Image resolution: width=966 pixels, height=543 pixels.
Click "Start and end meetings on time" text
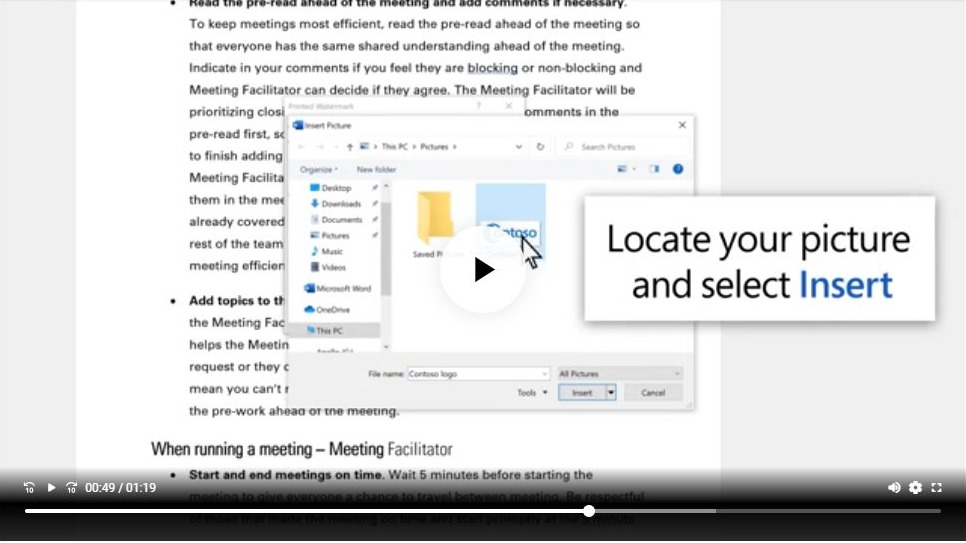click(286, 475)
